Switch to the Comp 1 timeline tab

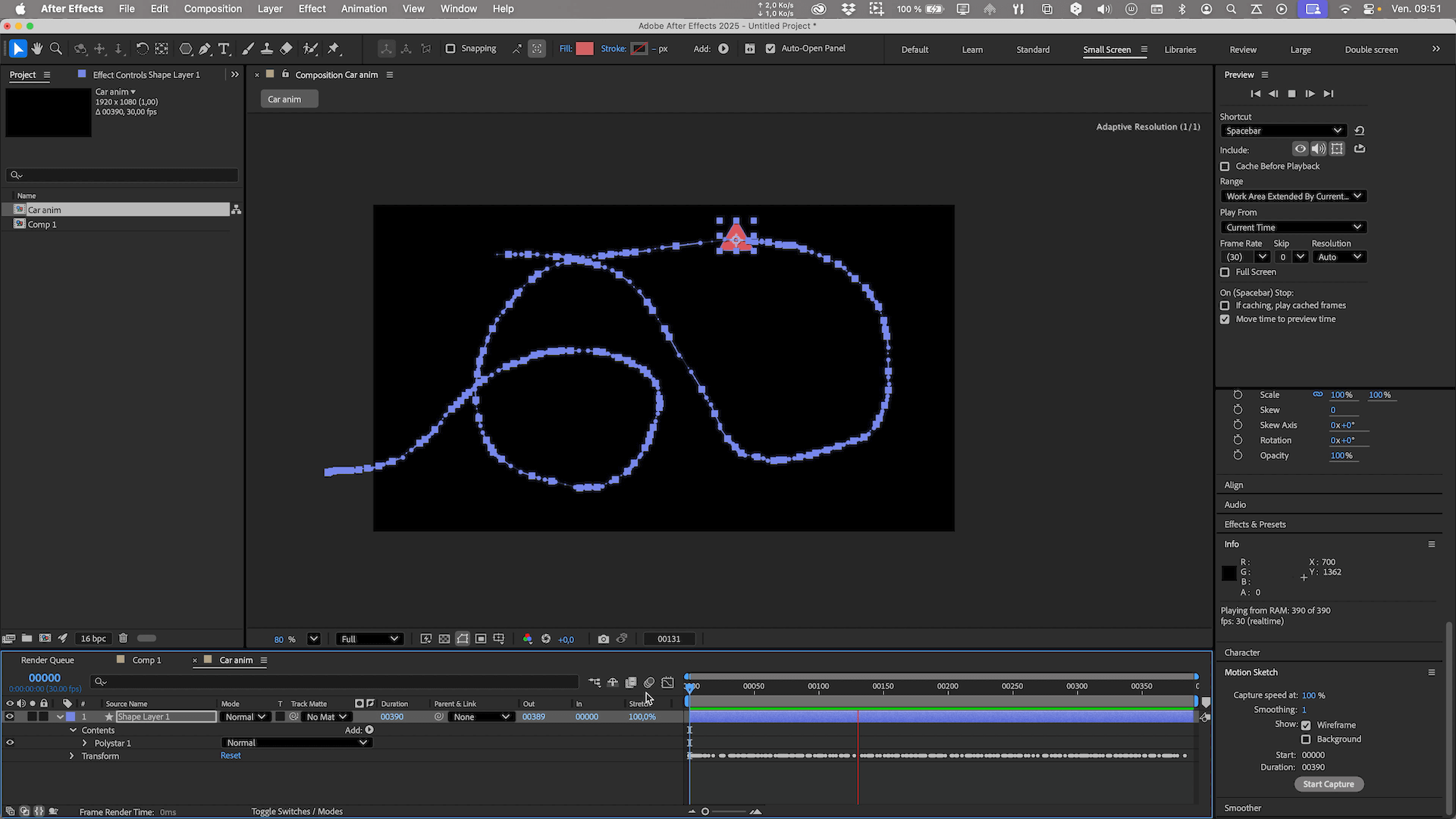(x=146, y=661)
